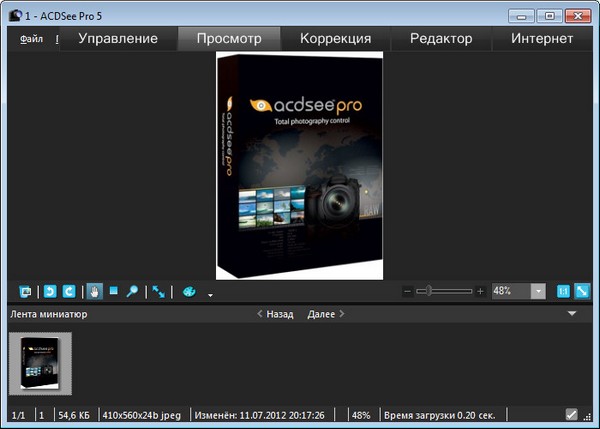
Task: Minimize the ACDSee Pro 5 window
Action: (521, 16)
